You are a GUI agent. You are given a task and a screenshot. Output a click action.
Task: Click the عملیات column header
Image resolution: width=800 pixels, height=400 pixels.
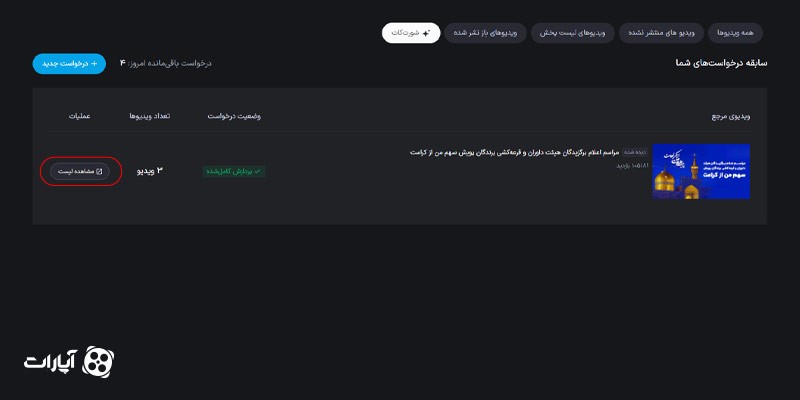tap(80, 116)
